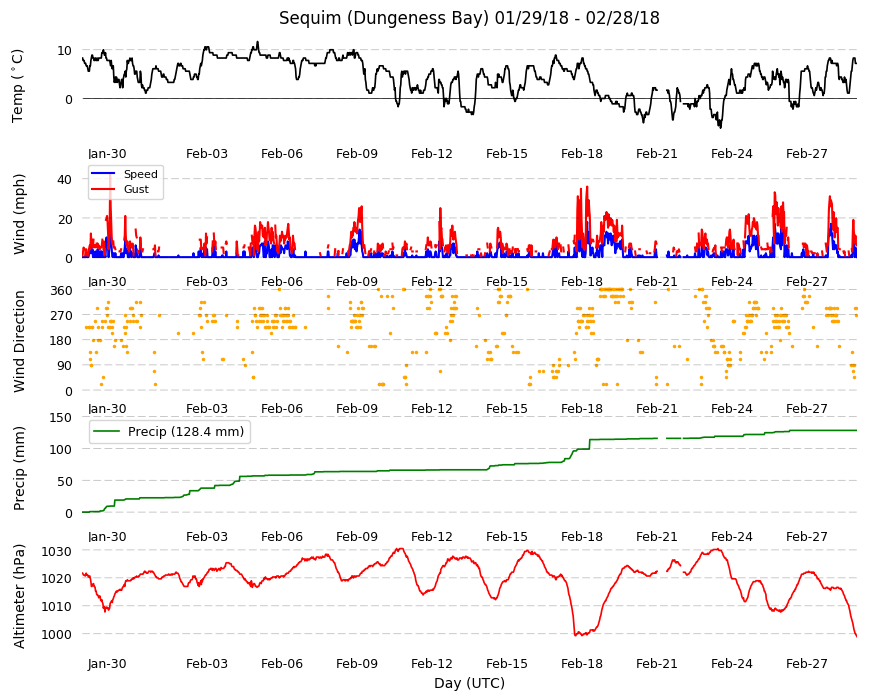Click the 1030 altimeter y-axis tick
This screenshot has width=870, height=700.
pos(57,551)
